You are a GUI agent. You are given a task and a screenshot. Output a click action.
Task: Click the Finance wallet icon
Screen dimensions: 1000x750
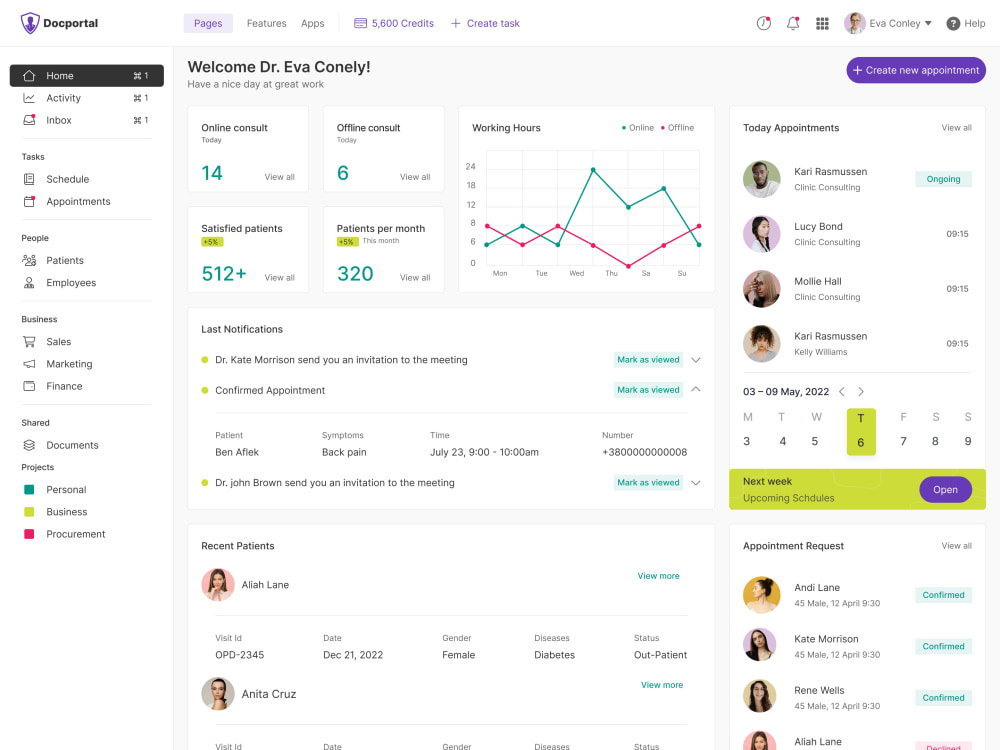pos(29,386)
